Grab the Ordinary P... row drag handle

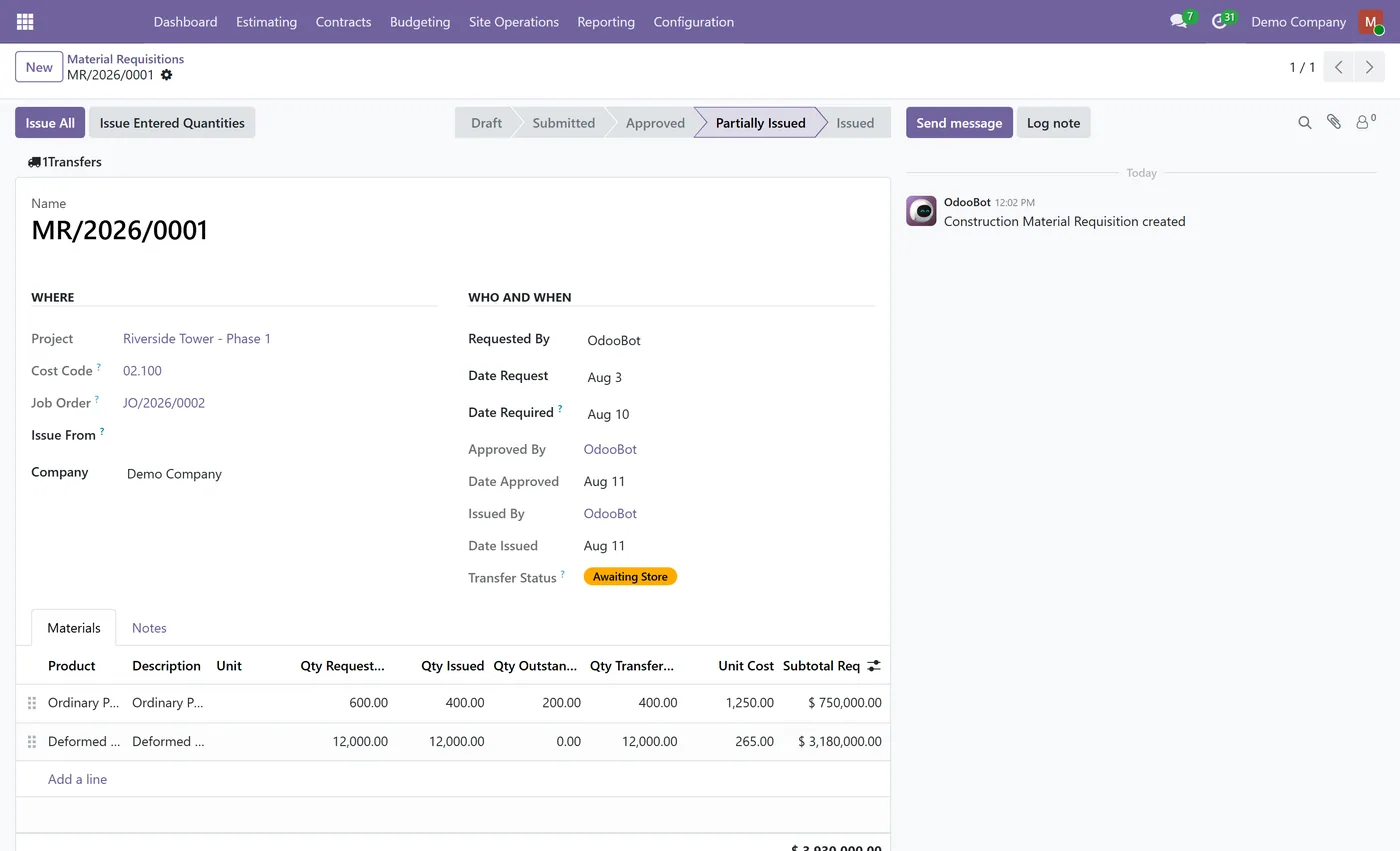[32, 703]
